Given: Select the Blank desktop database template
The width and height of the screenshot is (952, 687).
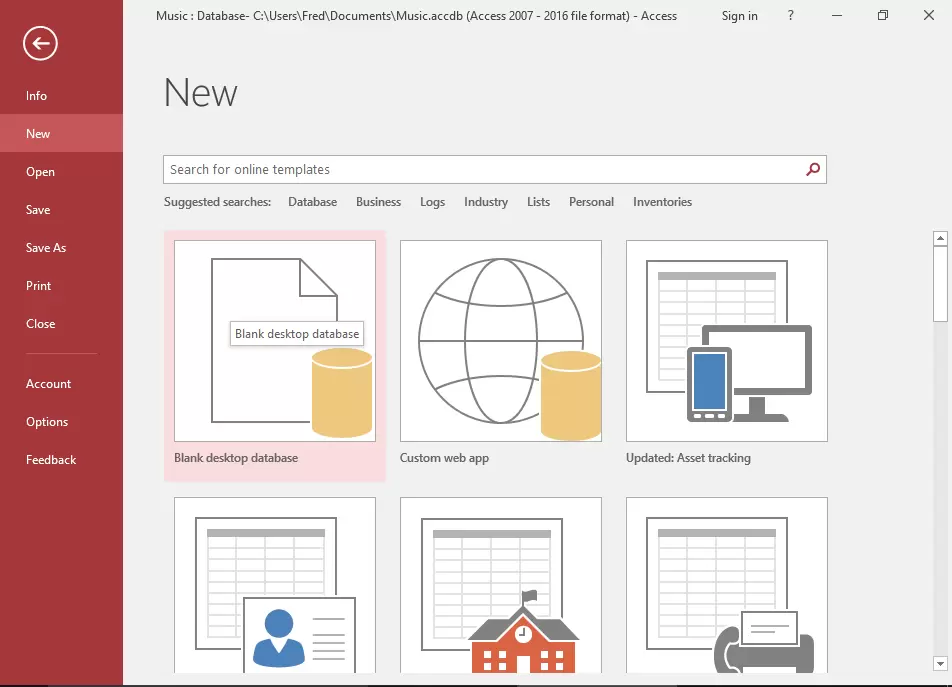Looking at the screenshot, I should 275,341.
